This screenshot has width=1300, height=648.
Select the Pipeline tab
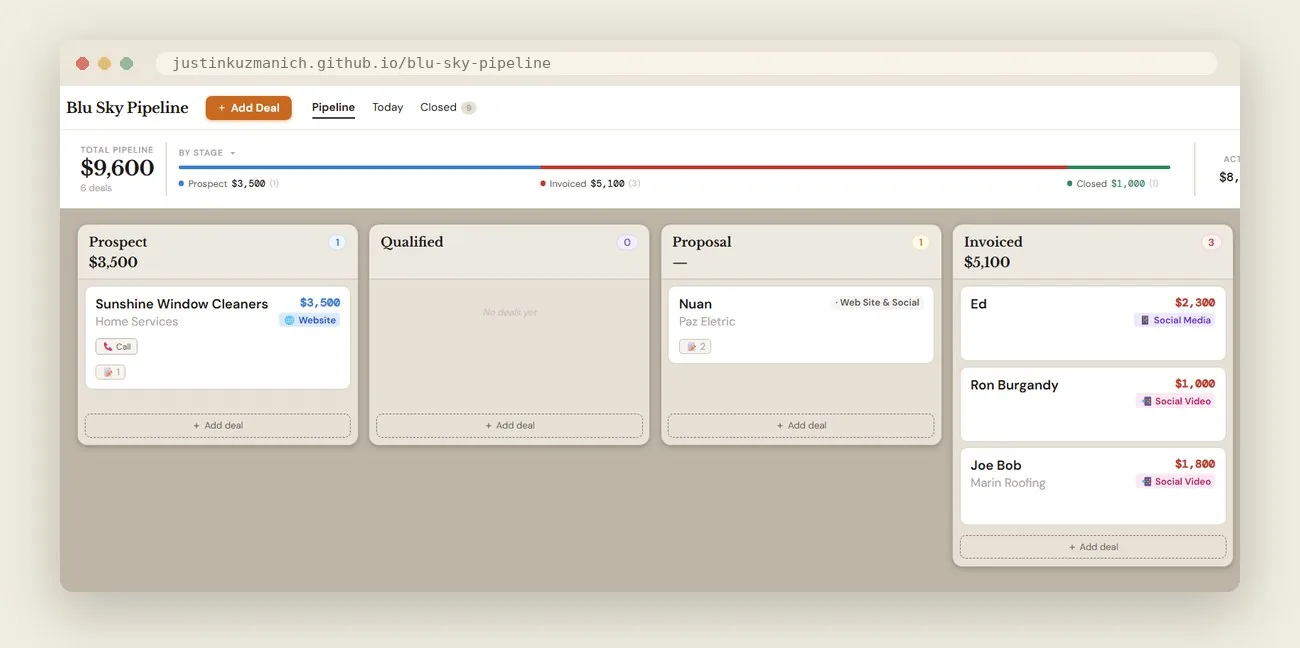pyautogui.click(x=333, y=107)
